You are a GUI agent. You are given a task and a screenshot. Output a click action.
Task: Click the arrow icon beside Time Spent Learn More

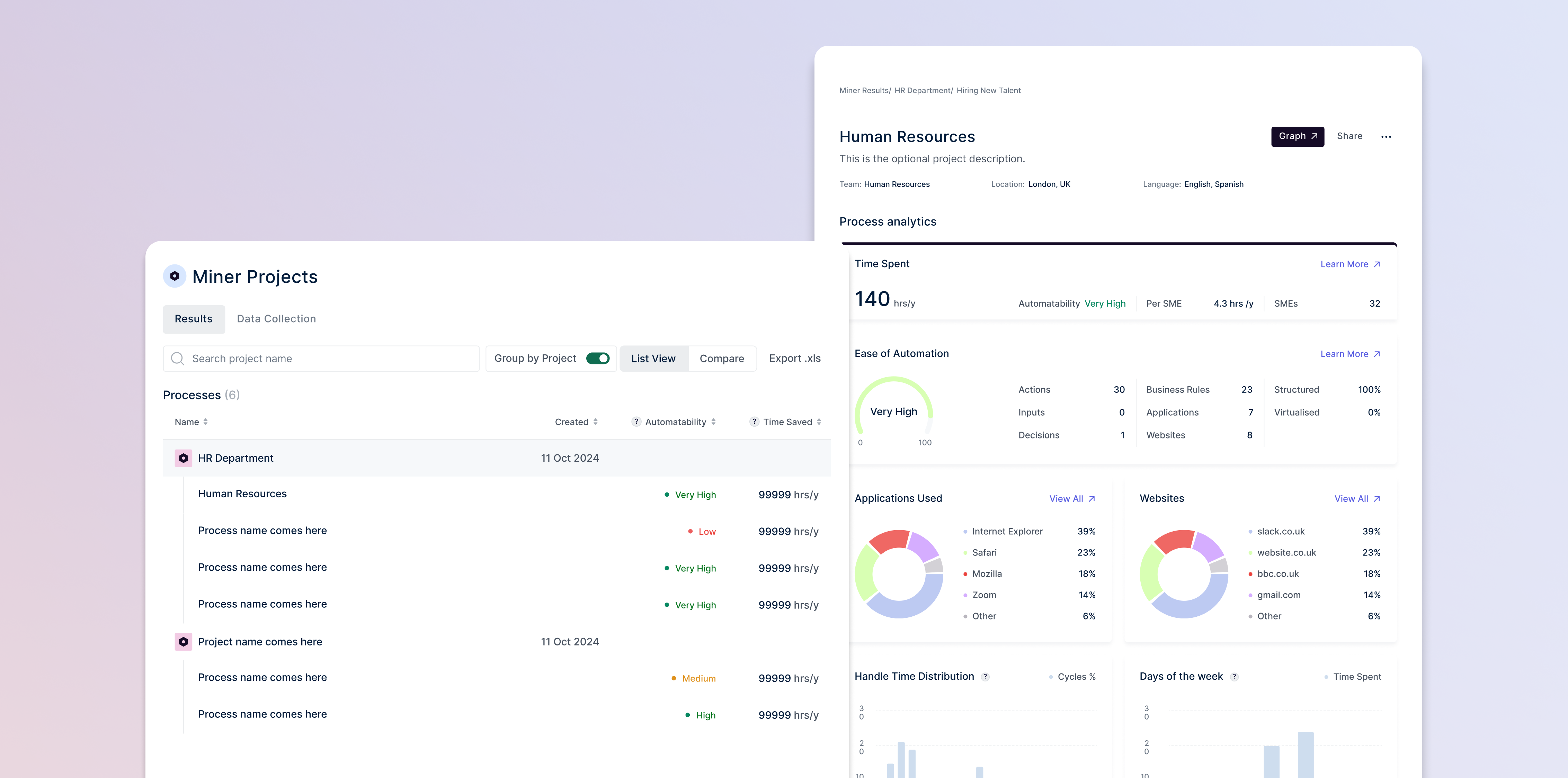[1377, 264]
